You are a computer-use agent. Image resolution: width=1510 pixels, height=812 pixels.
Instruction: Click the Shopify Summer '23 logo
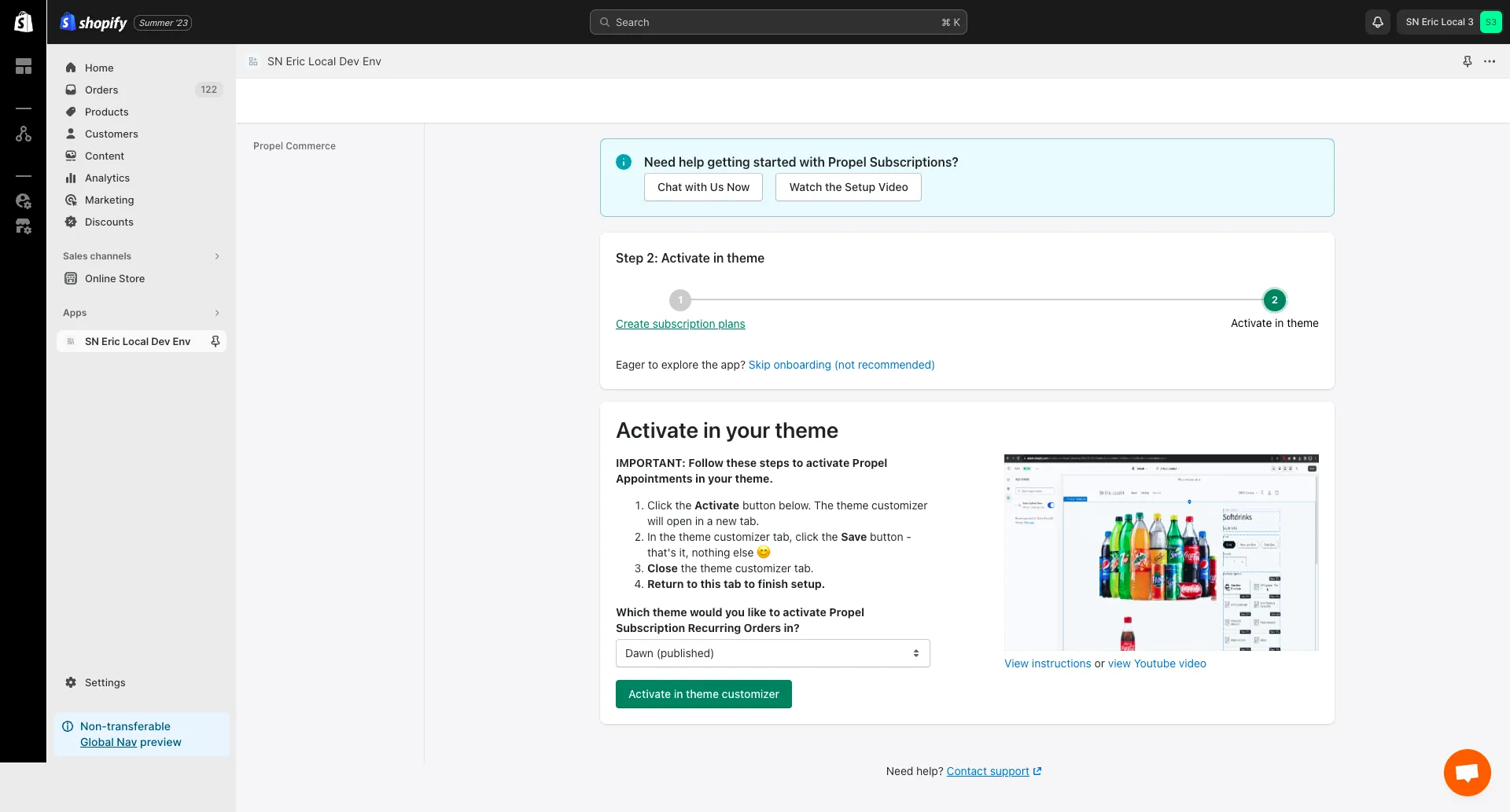126,22
